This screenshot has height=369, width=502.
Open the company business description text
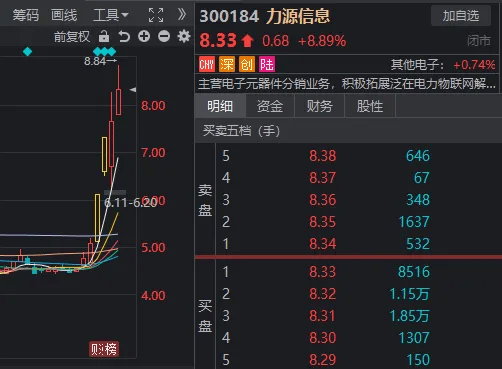[347, 84]
